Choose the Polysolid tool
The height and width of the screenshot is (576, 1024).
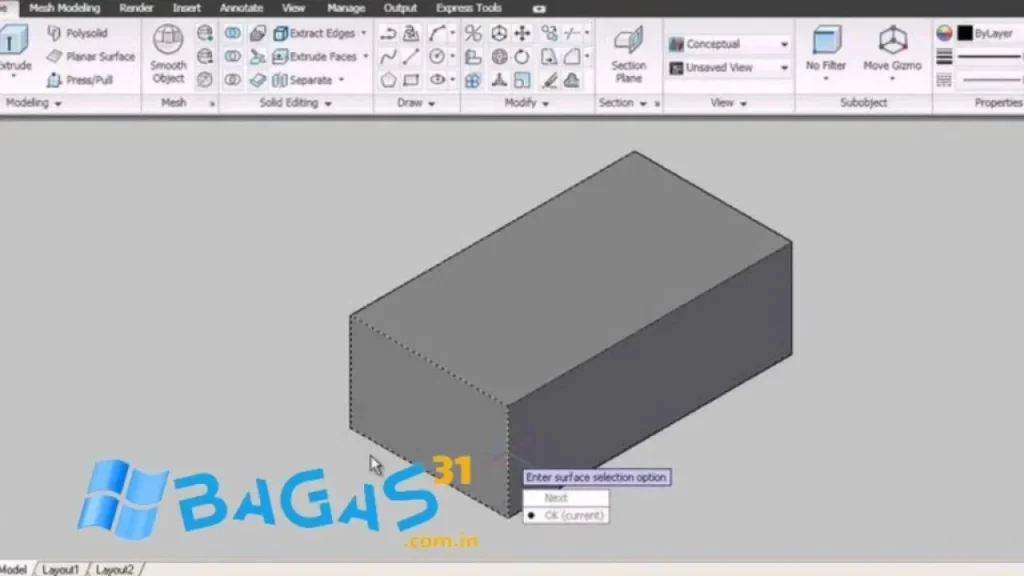[x=78, y=33]
